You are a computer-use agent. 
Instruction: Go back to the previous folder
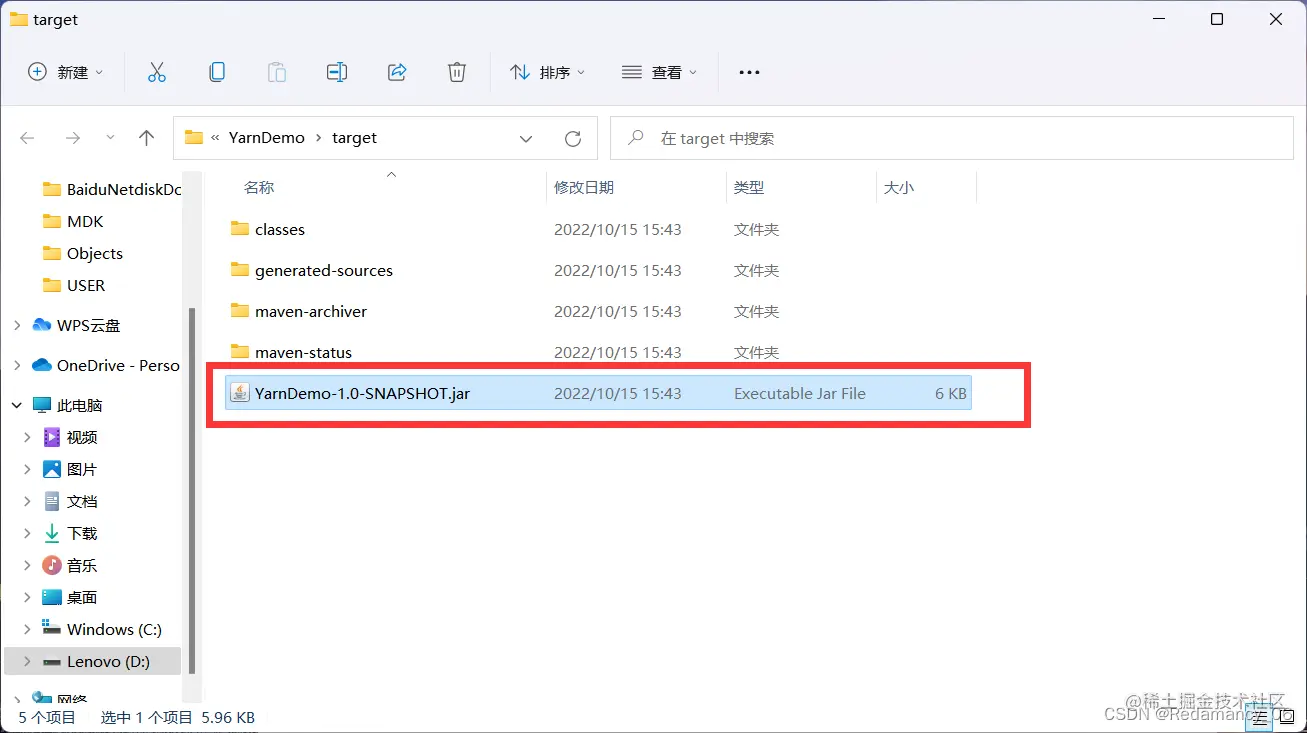click(27, 138)
